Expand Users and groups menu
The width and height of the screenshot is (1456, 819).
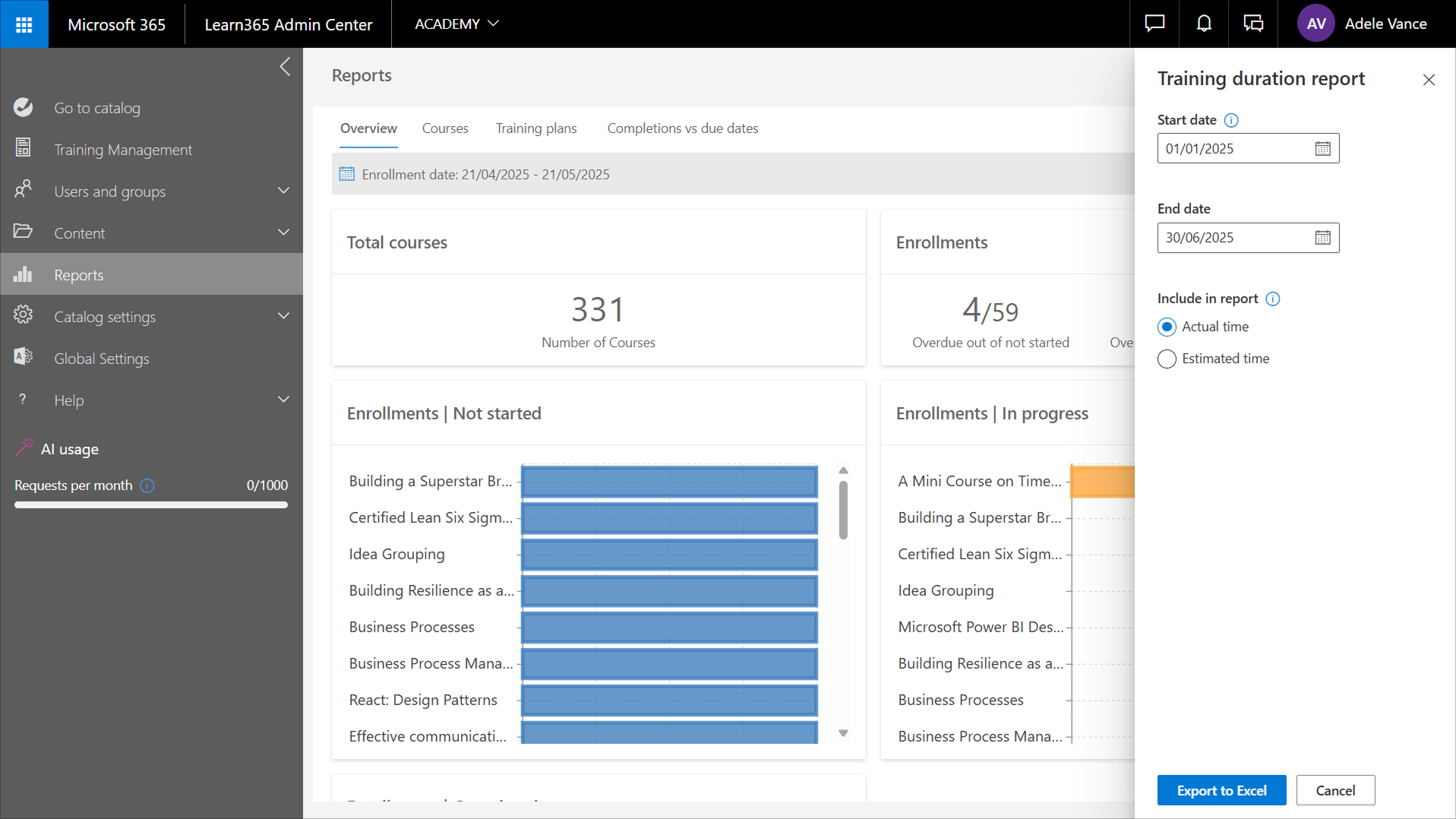tap(283, 191)
